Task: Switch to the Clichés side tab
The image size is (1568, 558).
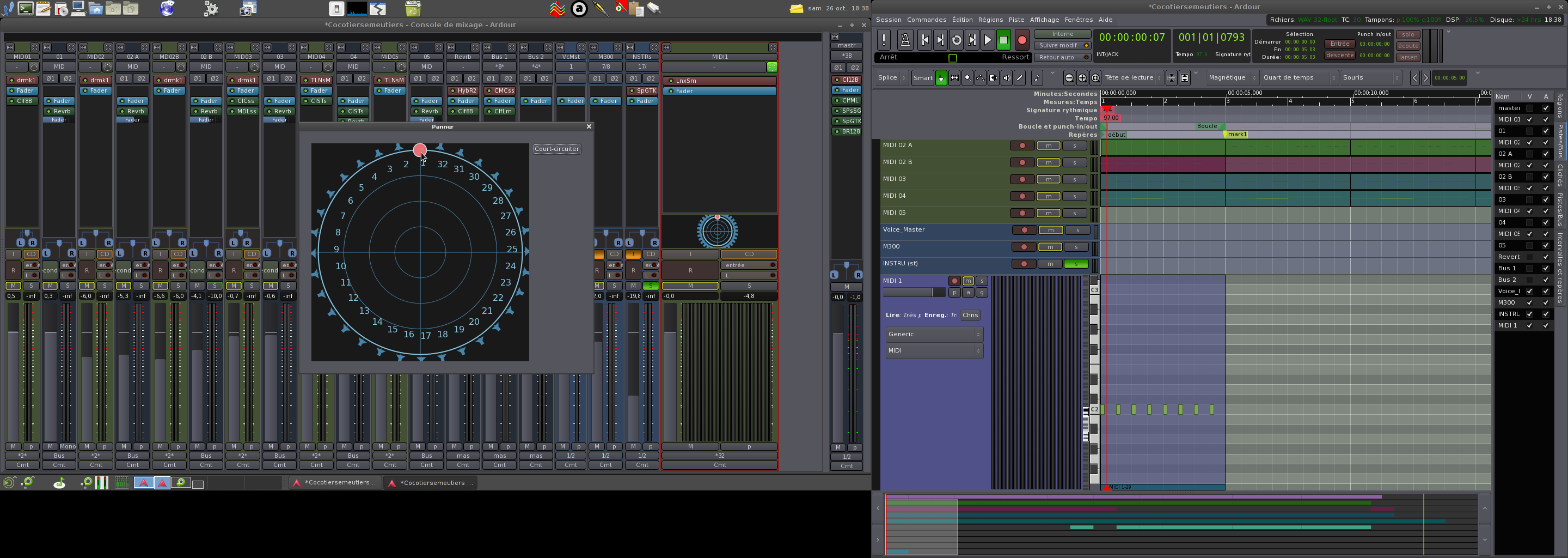Action: tap(1561, 175)
